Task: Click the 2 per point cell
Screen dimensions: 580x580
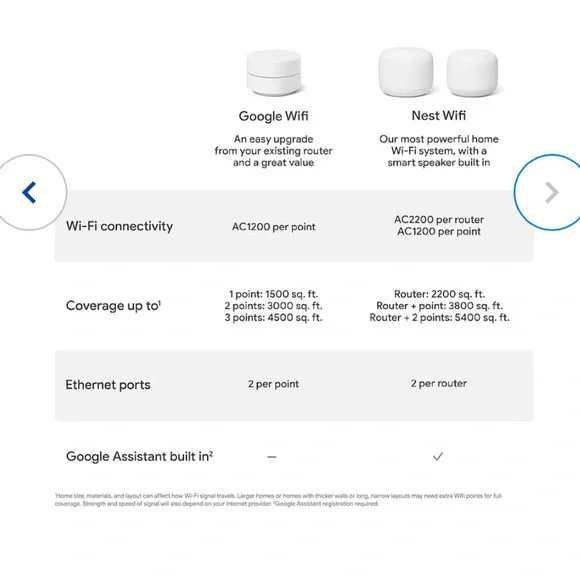Action: [273, 384]
